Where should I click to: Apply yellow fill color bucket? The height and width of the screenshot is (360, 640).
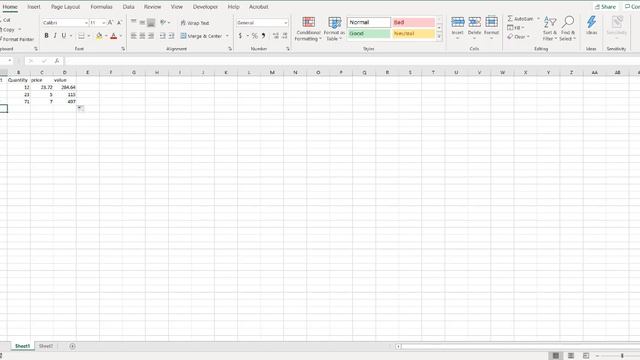click(x=99, y=36)
